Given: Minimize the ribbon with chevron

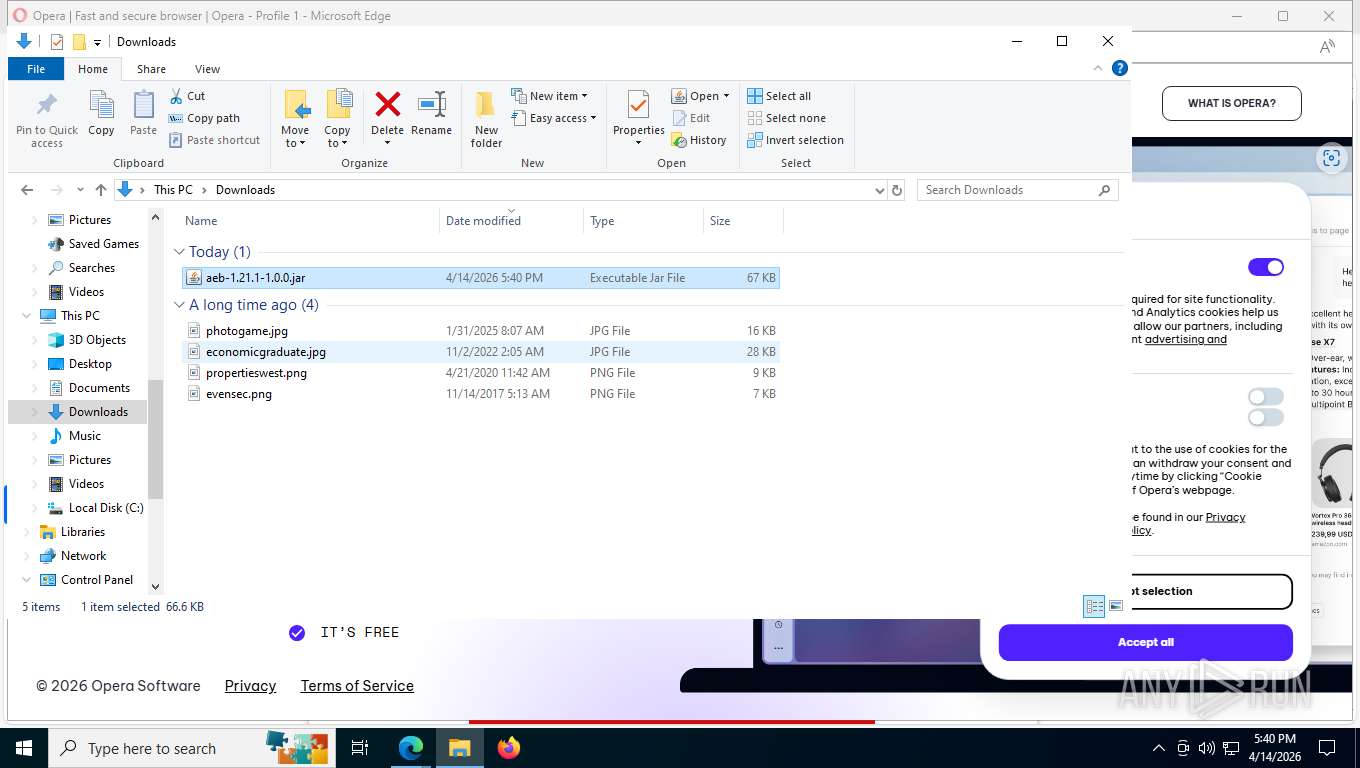Looking at the screenshot, I should click(1098, 68).
